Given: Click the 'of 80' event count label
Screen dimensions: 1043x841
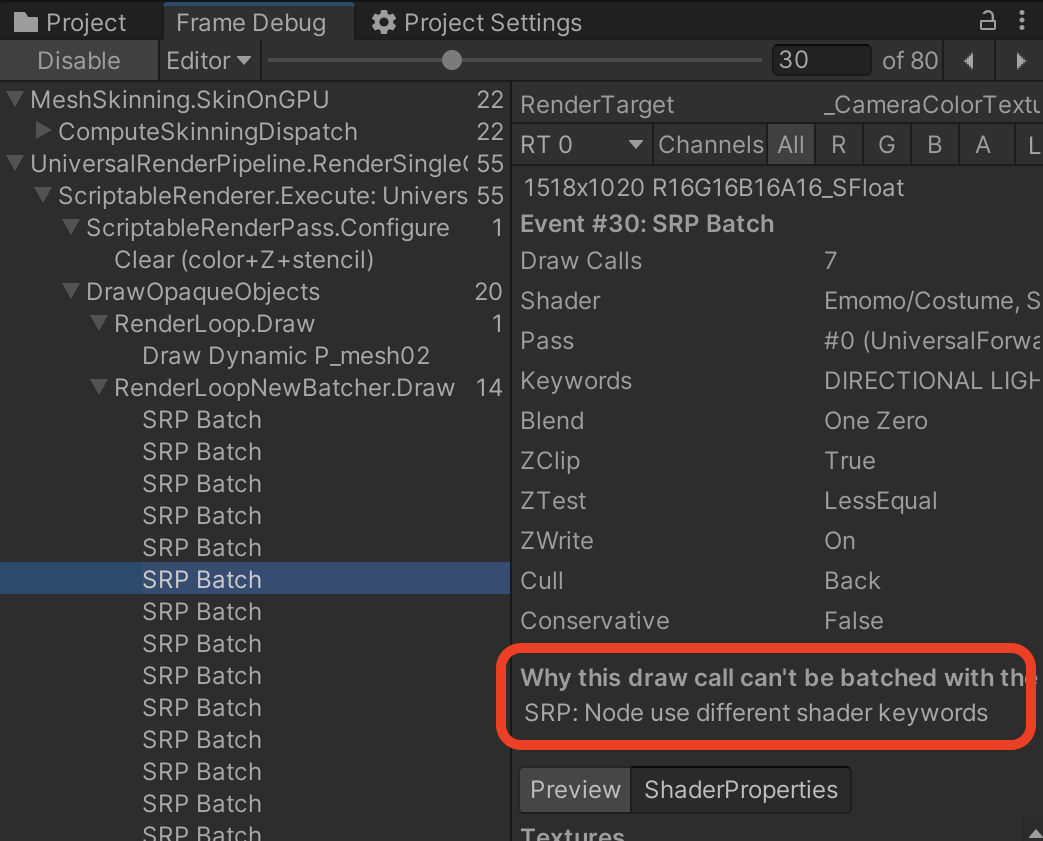Looking at the screenshot, I should click(x=910, y=61).
